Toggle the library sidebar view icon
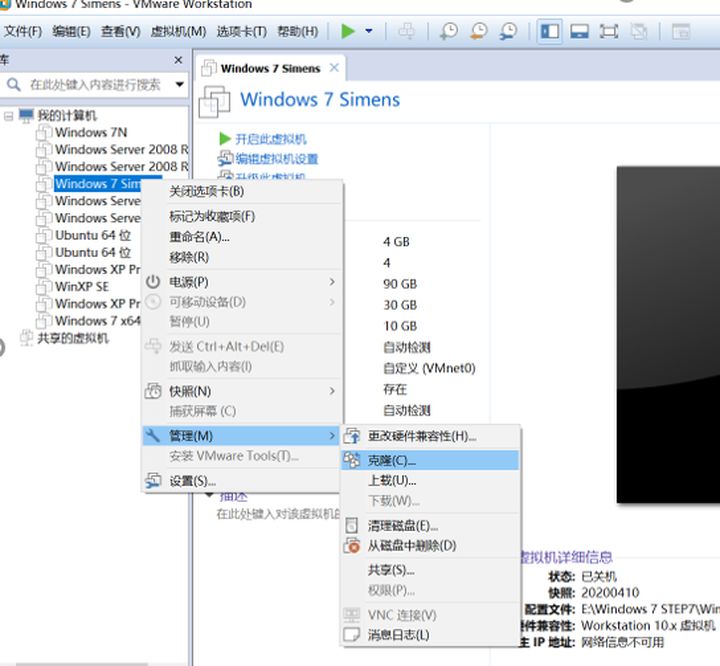Image resolution: width=720 pixels, height=666 pixels. point(550,31)
